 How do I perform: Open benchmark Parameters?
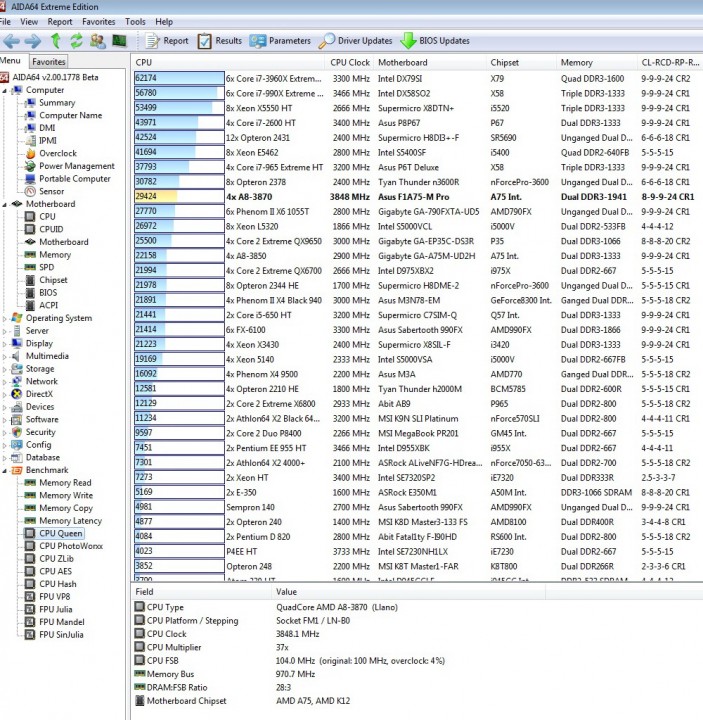pos(280,41)
